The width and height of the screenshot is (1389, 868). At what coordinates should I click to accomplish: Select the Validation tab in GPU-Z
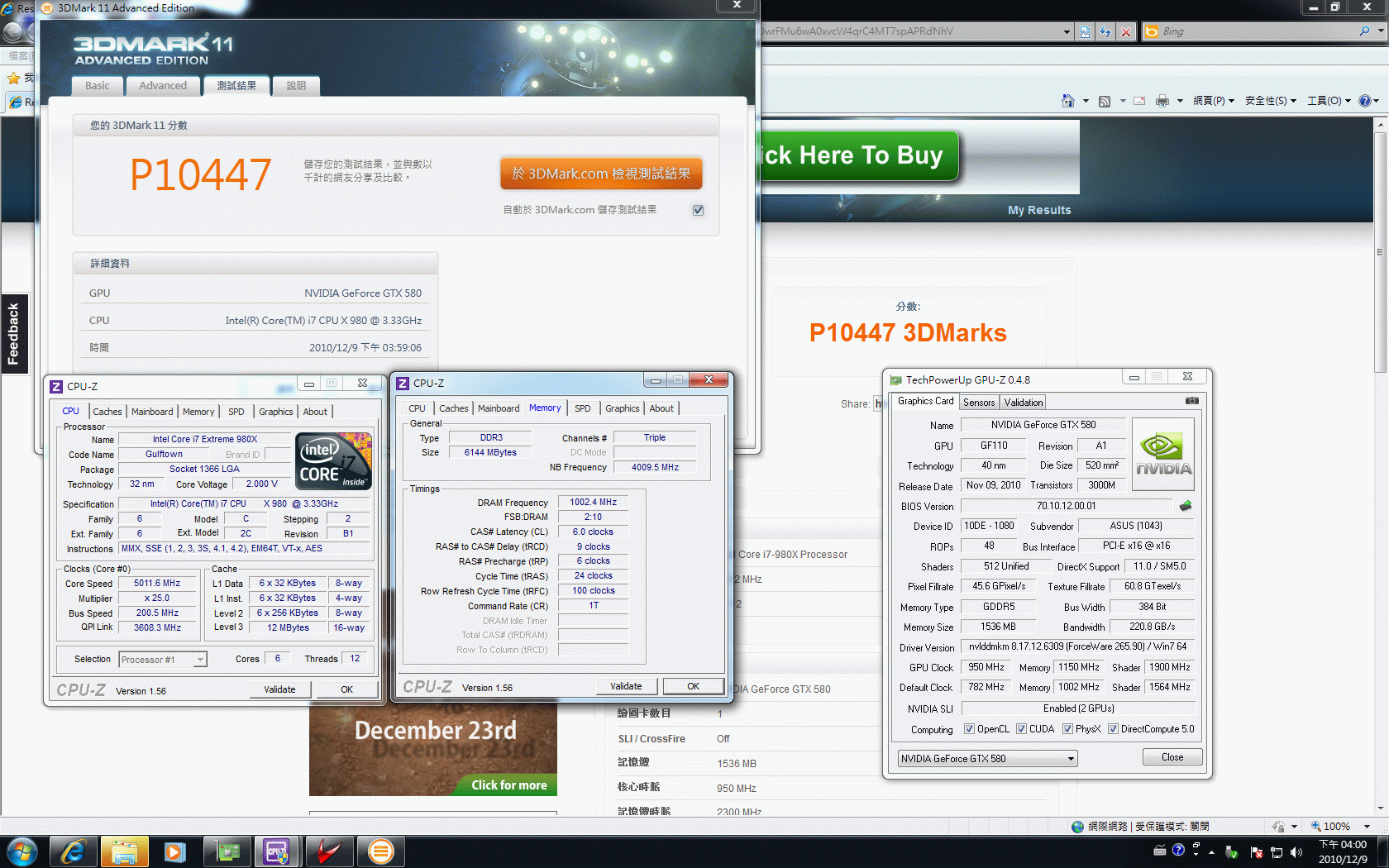pos(1024,403)
